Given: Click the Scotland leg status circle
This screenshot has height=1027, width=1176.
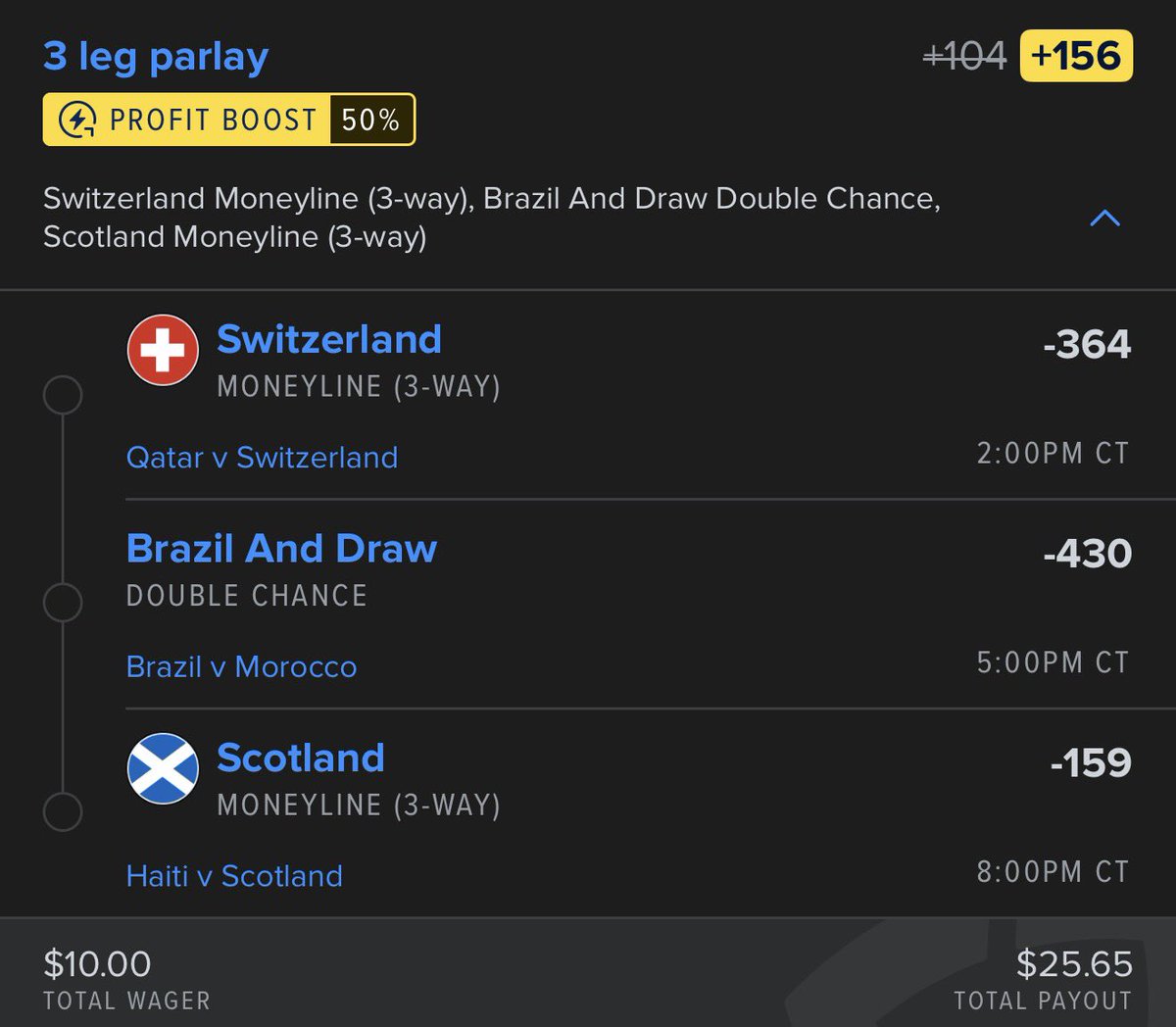Looking at the screenshot, I should point(63,812).
